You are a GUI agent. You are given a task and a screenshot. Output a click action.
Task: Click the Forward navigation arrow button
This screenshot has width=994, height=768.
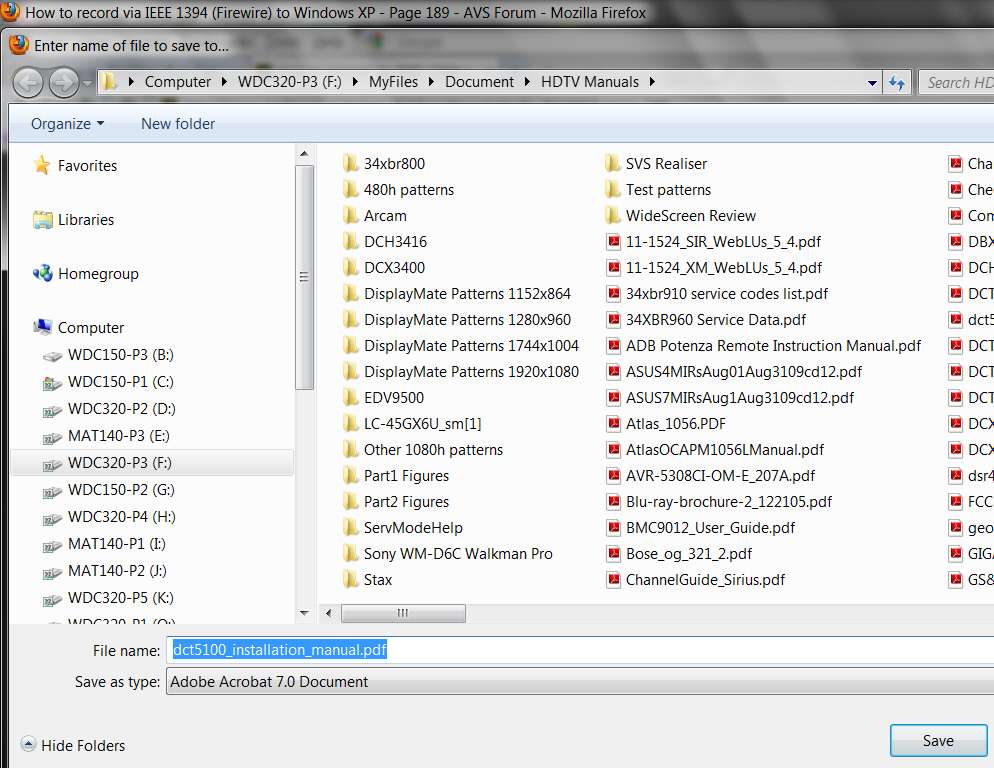[64, 82]
